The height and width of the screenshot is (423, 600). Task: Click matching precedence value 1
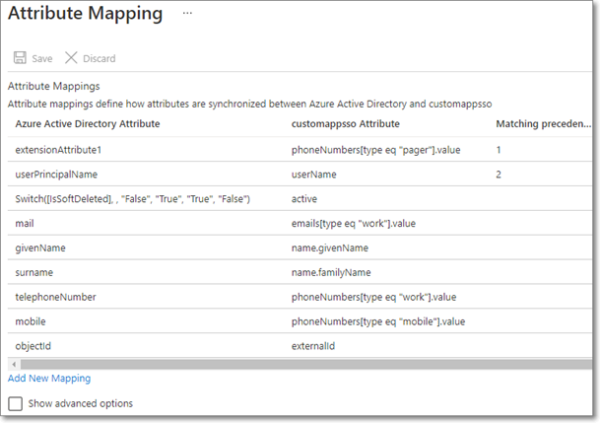[x=499, y=150]
